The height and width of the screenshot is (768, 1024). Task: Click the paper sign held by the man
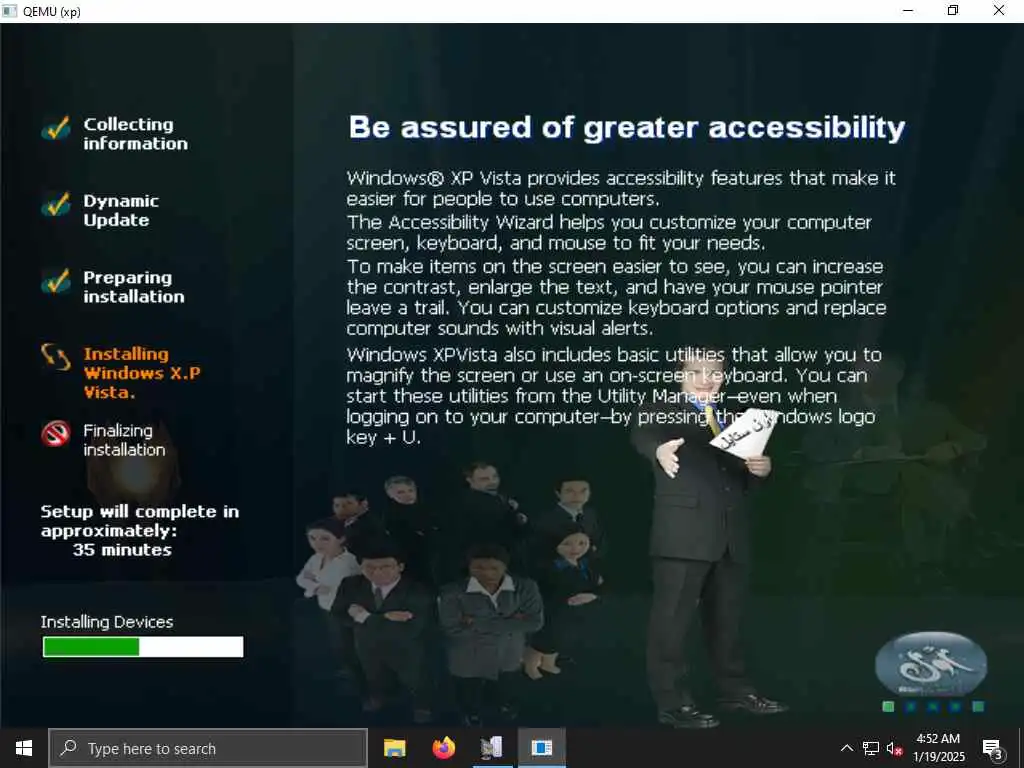[744, 433]
